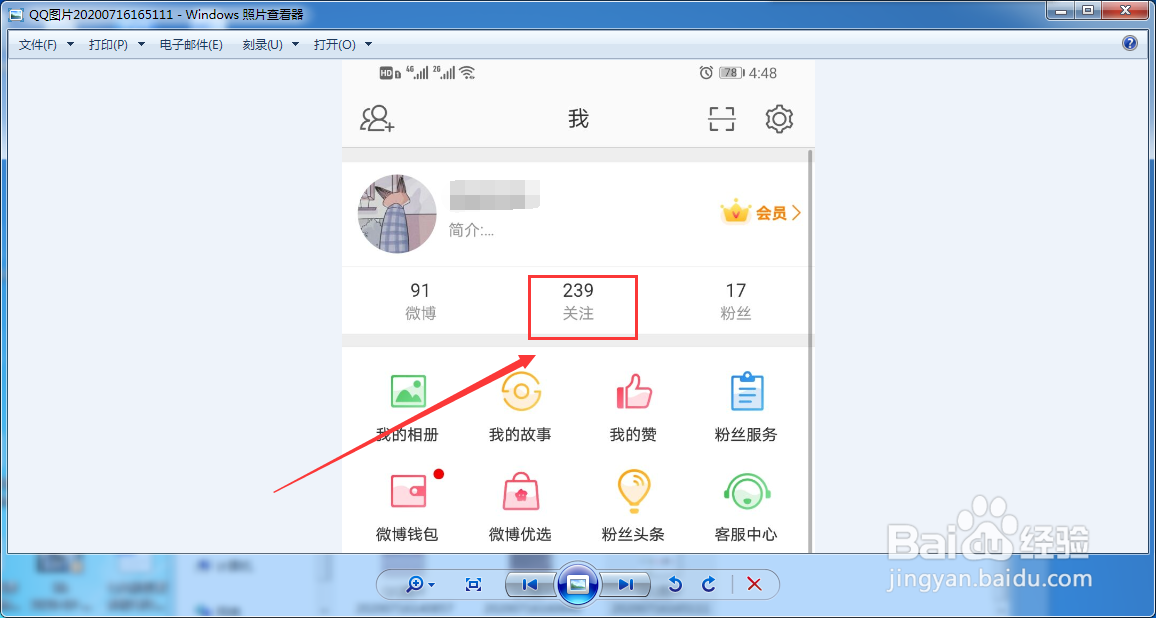Open the 打开(O) menu
Screen dimensions: 1156x618
pyautogui.click(x=335, y=45)
